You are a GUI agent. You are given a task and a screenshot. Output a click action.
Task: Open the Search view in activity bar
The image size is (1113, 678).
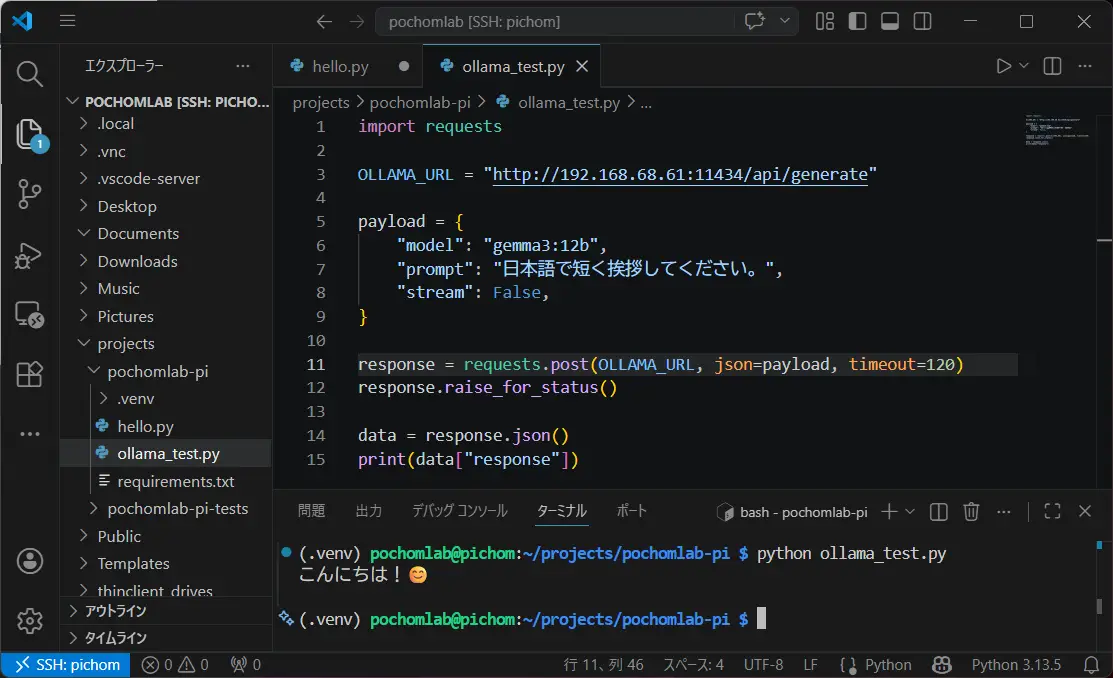[29, 73]
